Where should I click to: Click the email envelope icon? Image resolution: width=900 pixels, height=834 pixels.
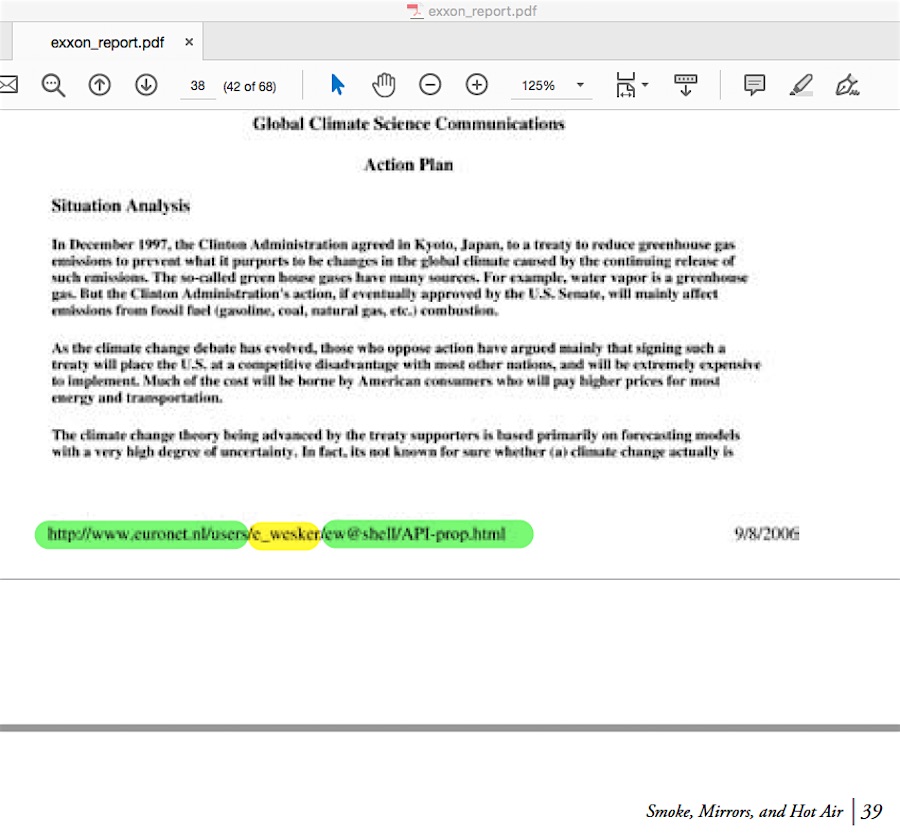click(x=8, y=85)
